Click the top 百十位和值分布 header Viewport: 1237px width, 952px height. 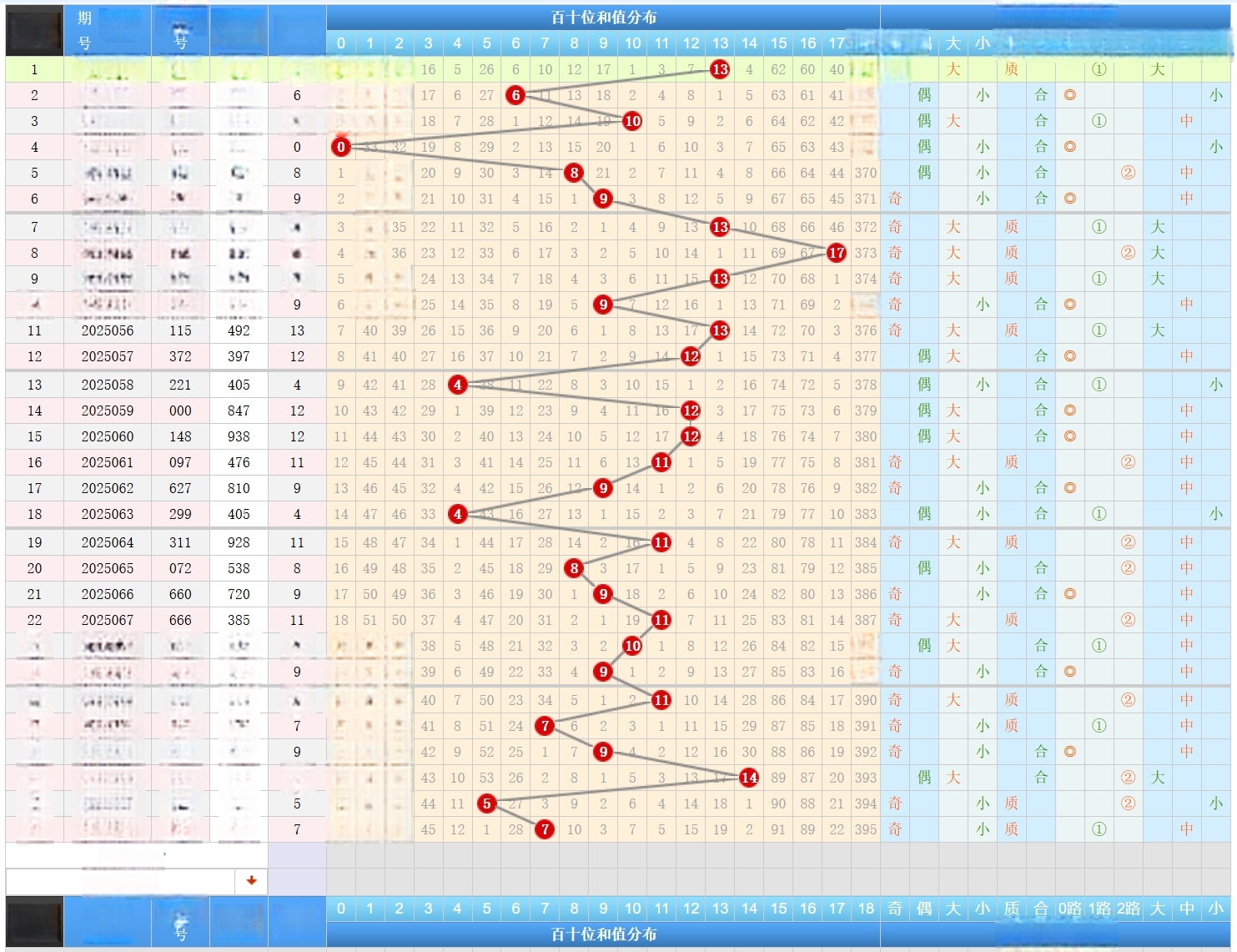603,18
